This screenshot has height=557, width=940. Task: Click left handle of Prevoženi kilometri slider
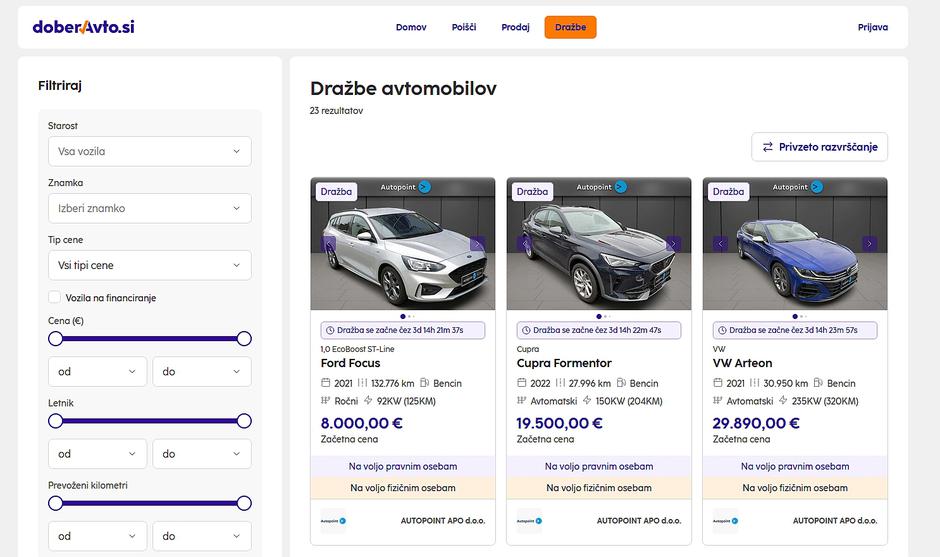click(x=55, y=503)
